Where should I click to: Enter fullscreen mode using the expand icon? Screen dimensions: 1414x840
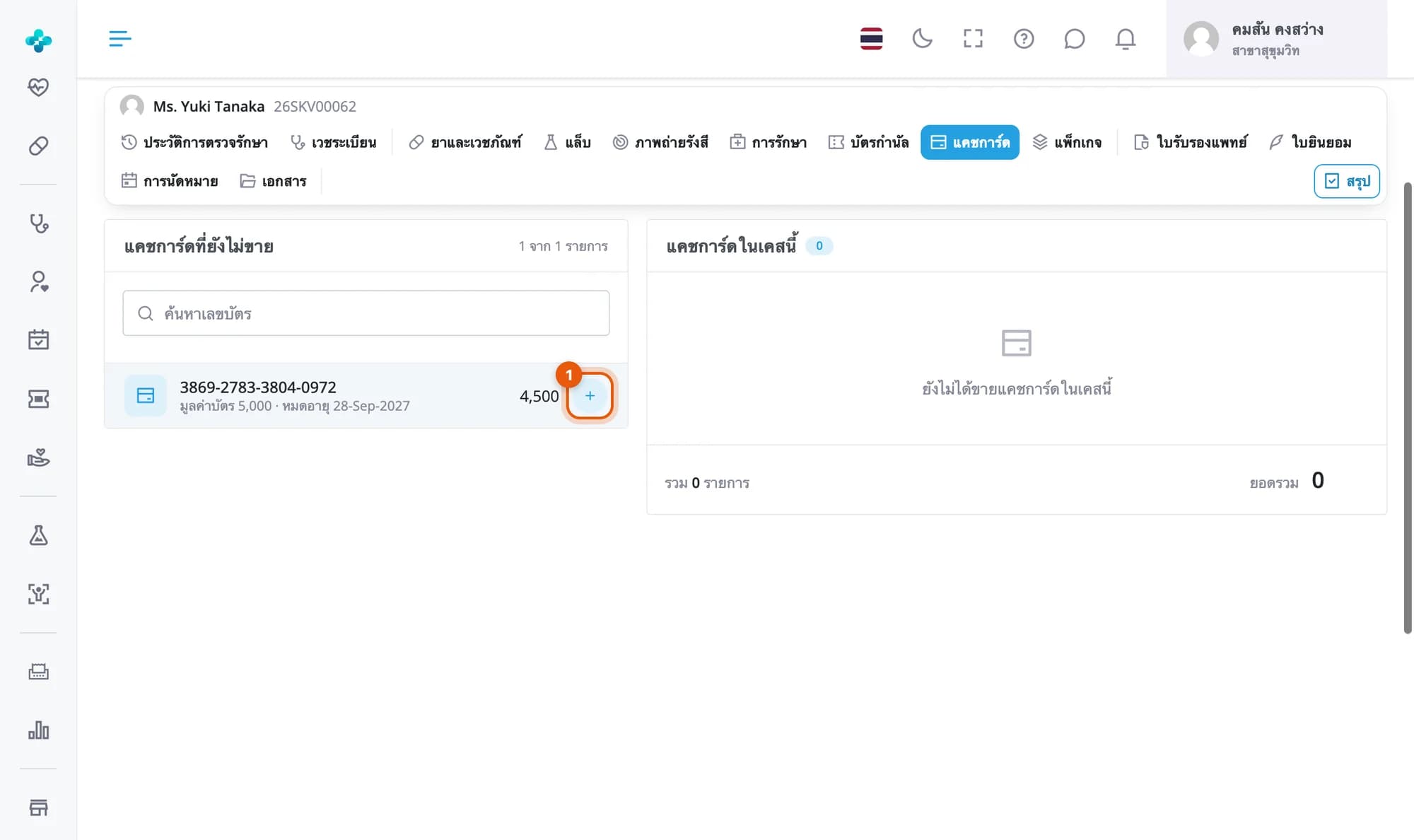pyautogui.click(x=973, y=38)
